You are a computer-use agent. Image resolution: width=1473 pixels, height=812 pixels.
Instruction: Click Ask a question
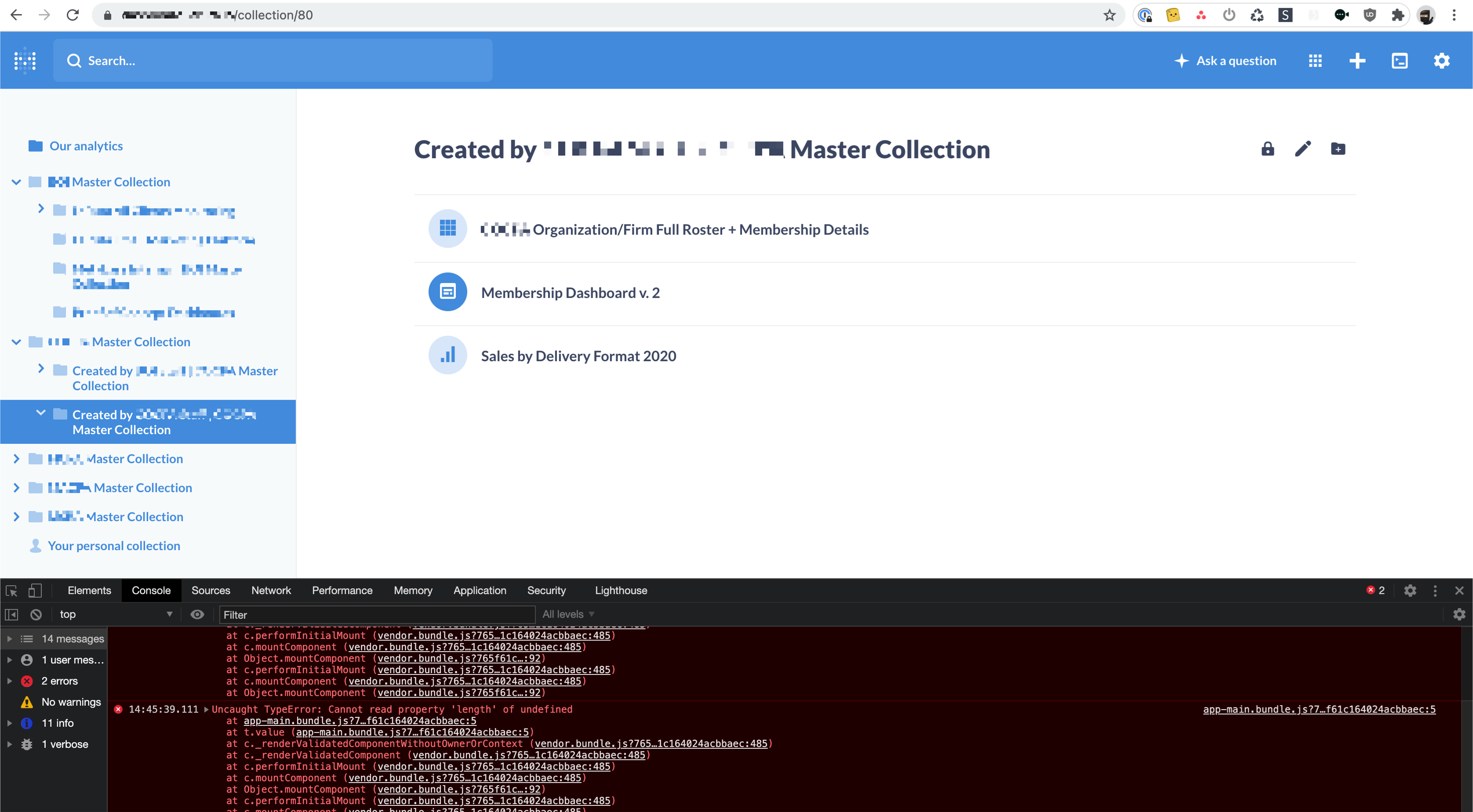coord(1226,61)
